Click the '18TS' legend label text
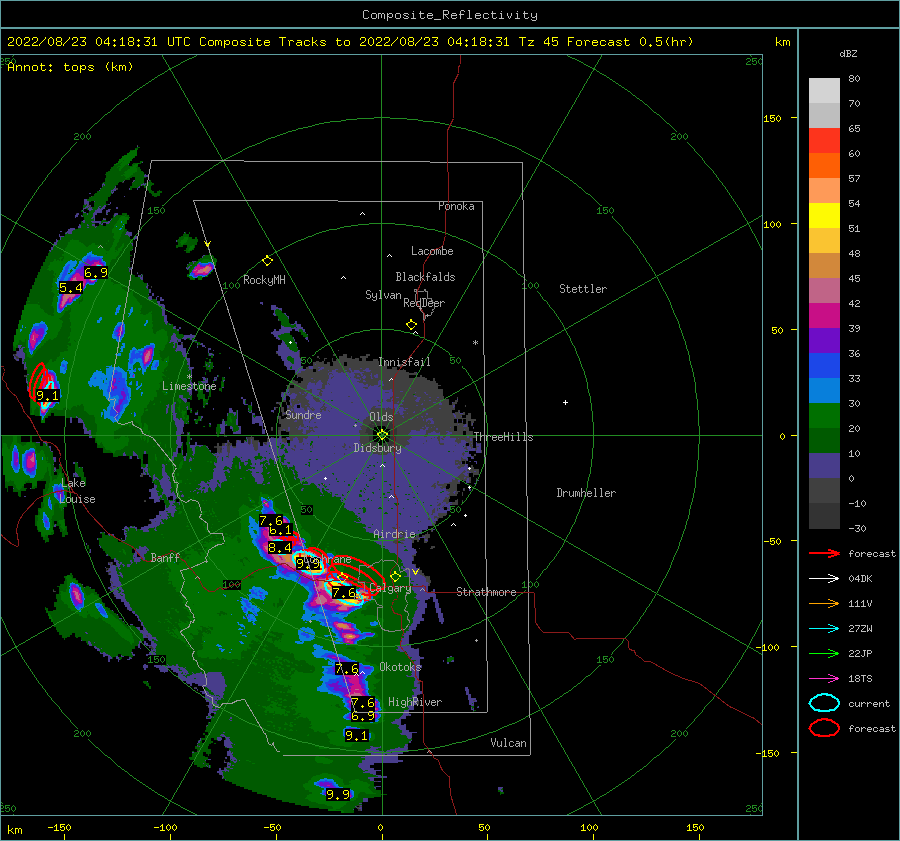This screenshot has width=900, height=841. [860, 679]
